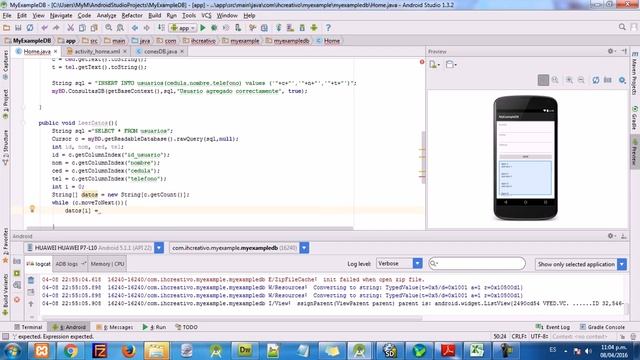Toggle the Captures tool window

coord(5,65)
